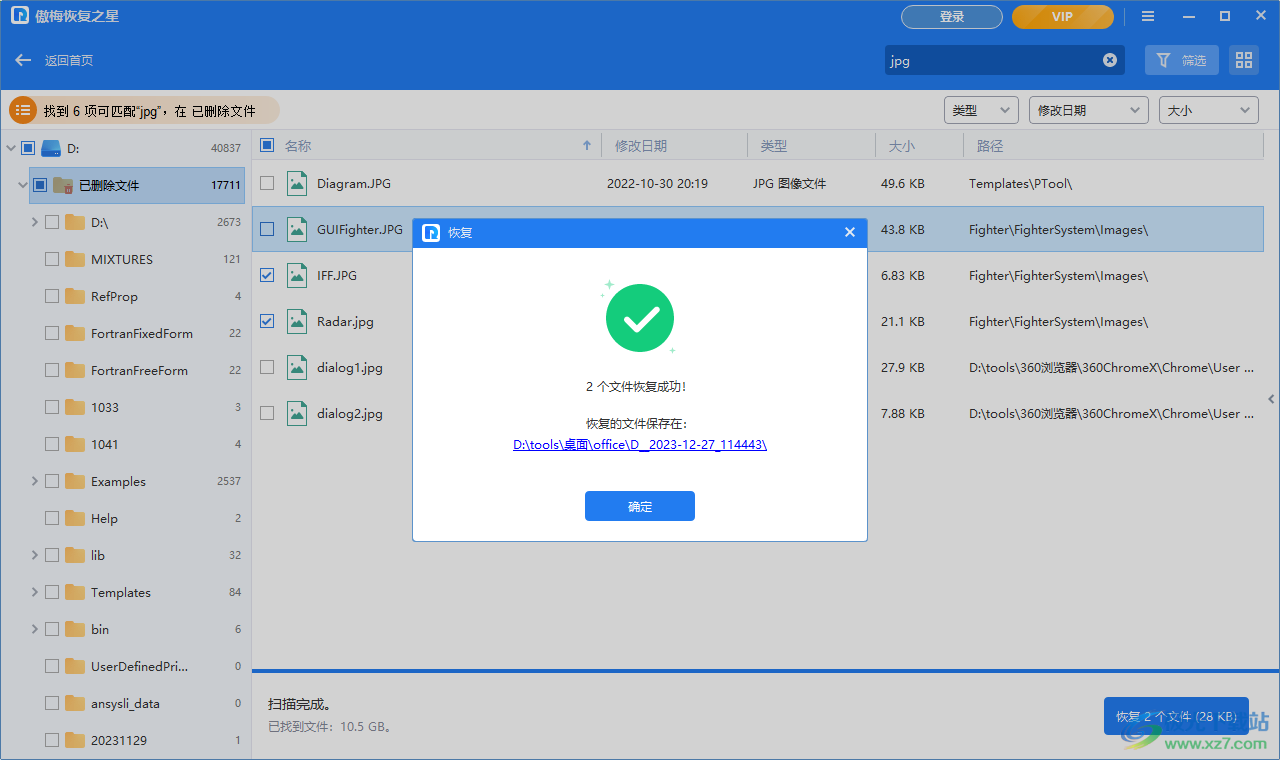
Task: Click the 登录 login button
Action: tap(952, 17)
